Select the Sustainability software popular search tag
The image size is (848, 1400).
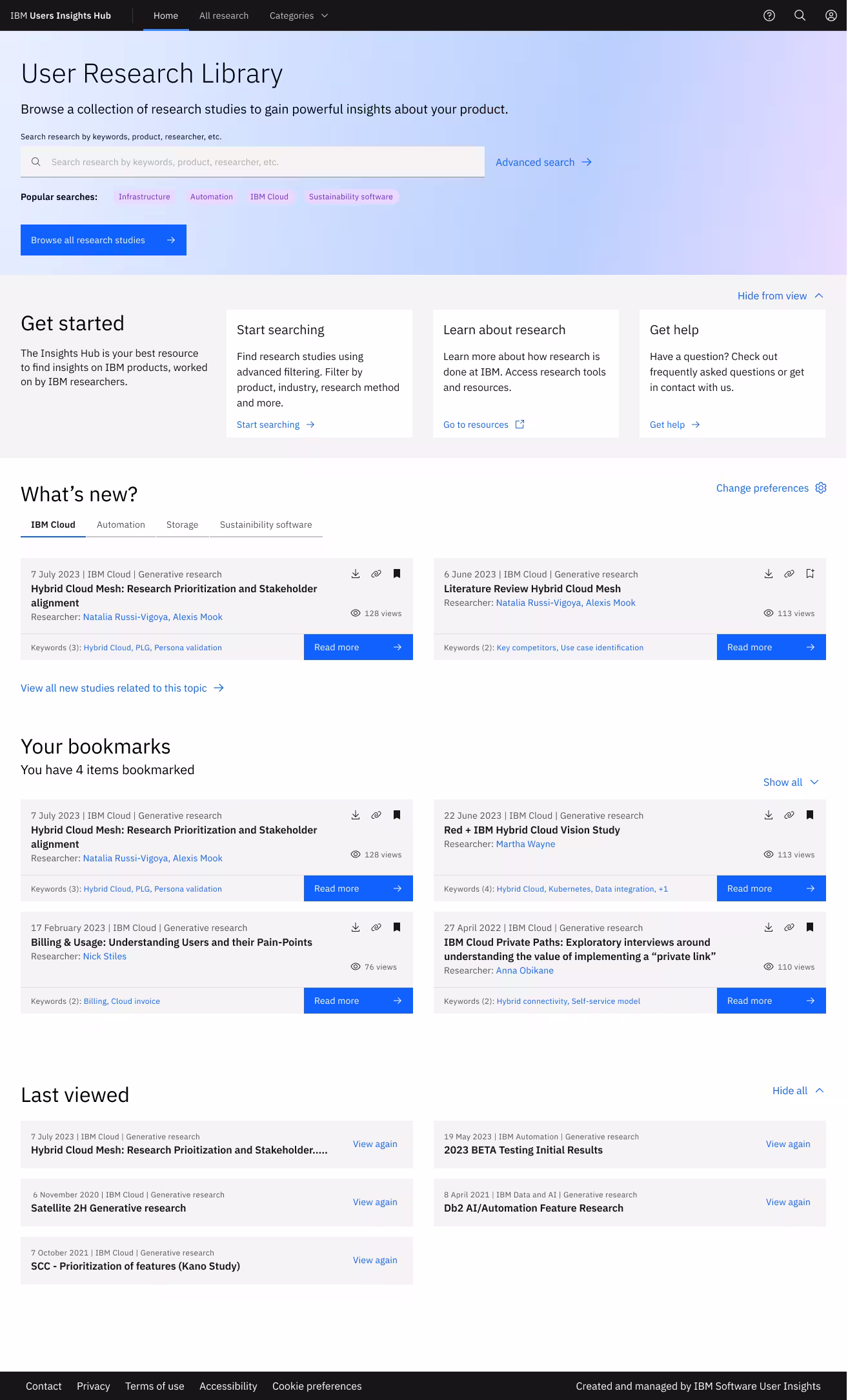350,197
